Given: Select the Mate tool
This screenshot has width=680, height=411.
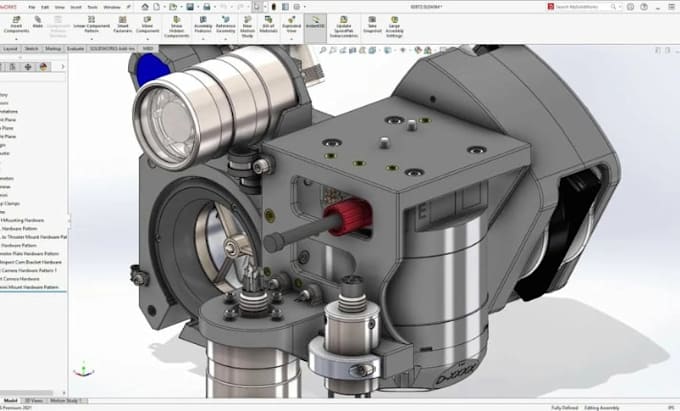Looking at the screenshot, I should (x=38, y=23).
